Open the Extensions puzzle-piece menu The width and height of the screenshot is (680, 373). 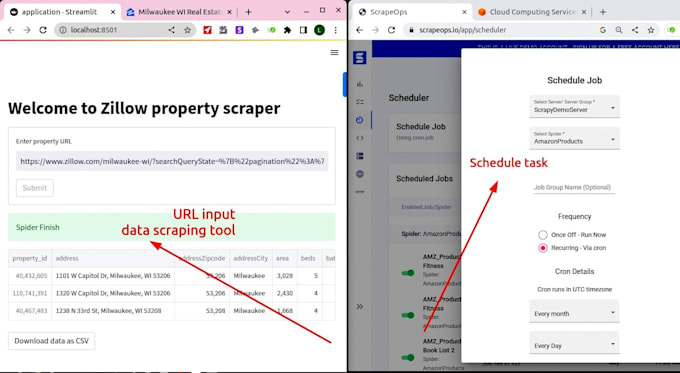click(287, 30)
